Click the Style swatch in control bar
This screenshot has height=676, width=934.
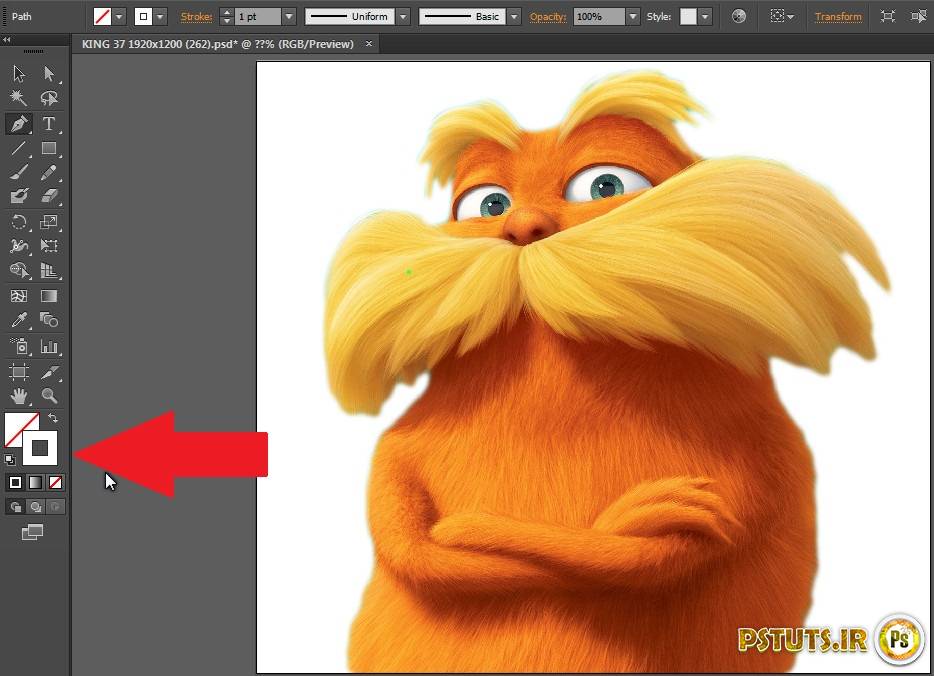(x=688, y=17)
